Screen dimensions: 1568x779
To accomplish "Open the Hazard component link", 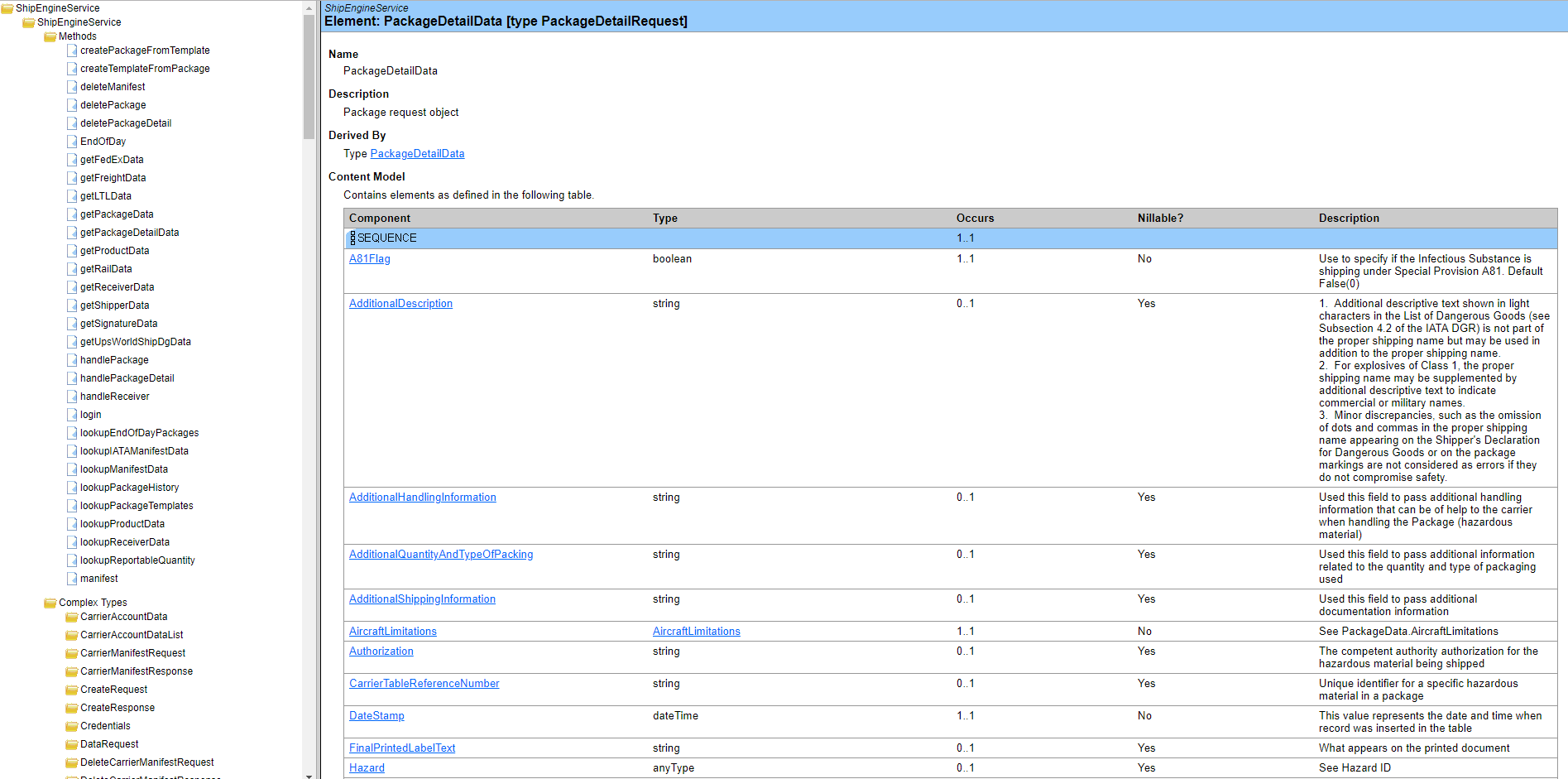I will click(x=367, y=768).
